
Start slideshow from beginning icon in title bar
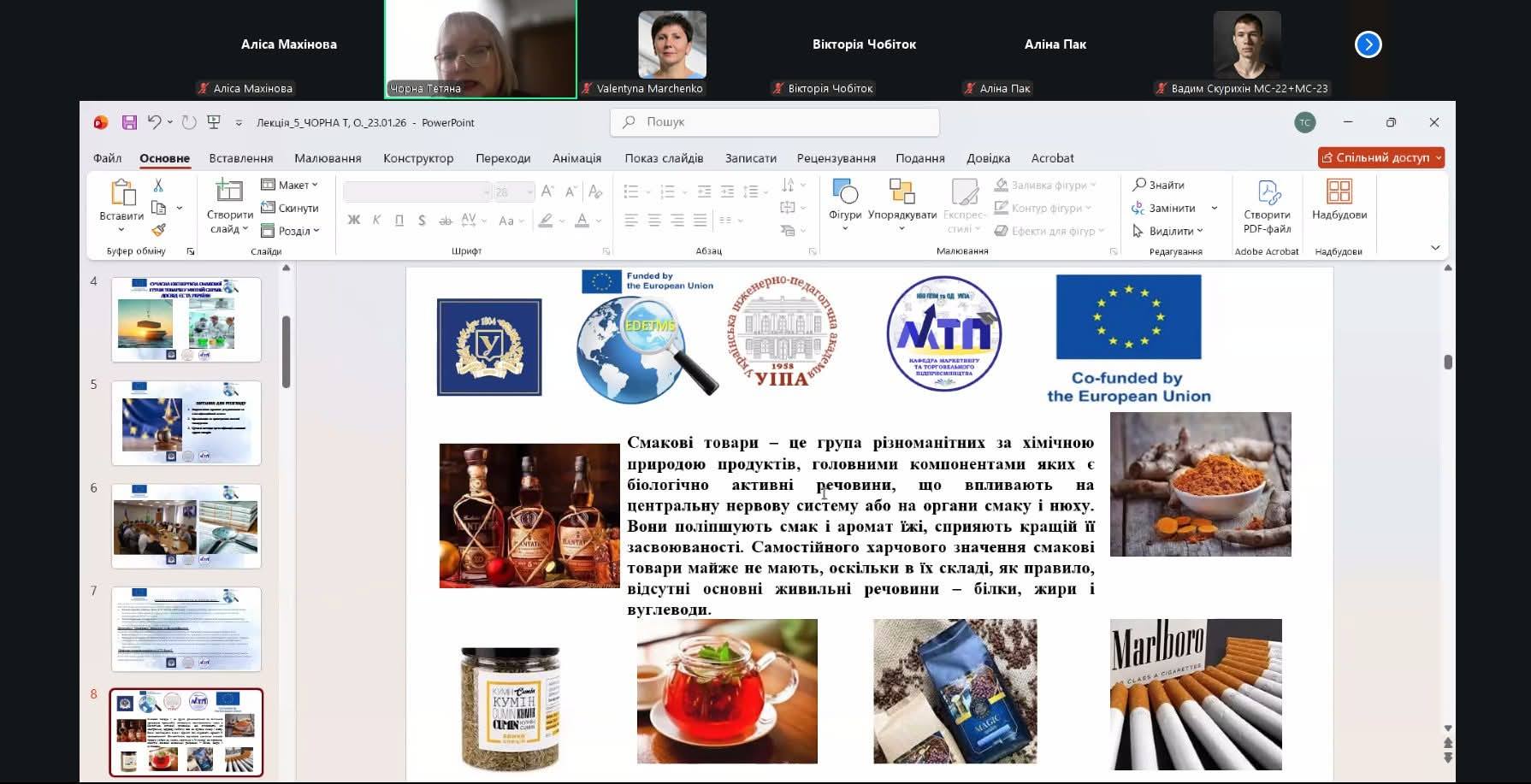214,122
